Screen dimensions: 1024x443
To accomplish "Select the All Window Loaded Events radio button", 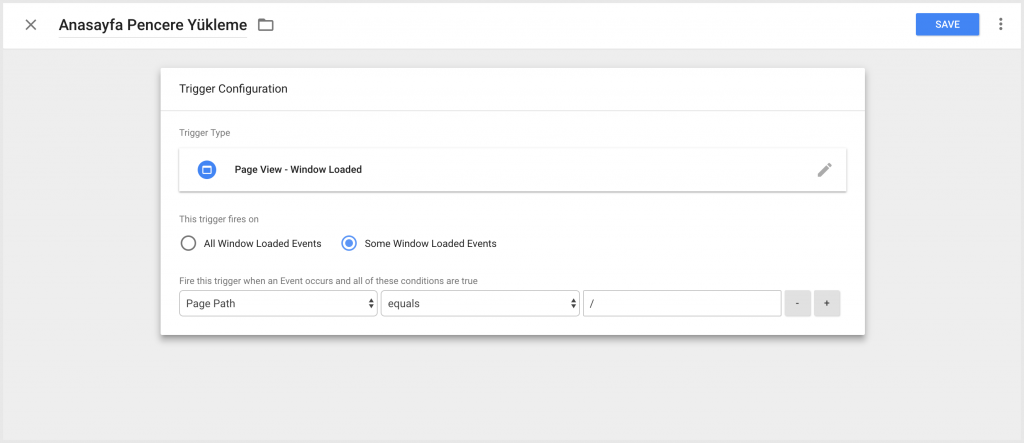I will pos(188,244).
